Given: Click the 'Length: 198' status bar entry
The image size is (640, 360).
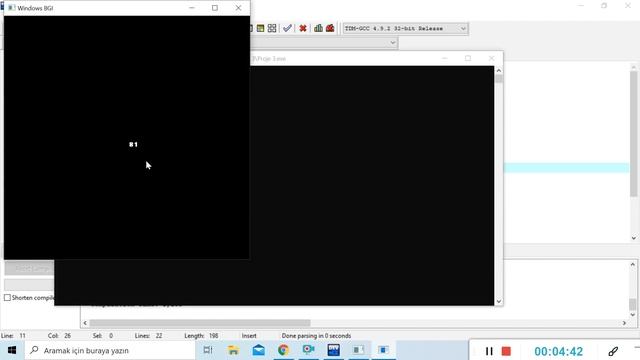Looking at the screenshot, I should pos(201,336).
